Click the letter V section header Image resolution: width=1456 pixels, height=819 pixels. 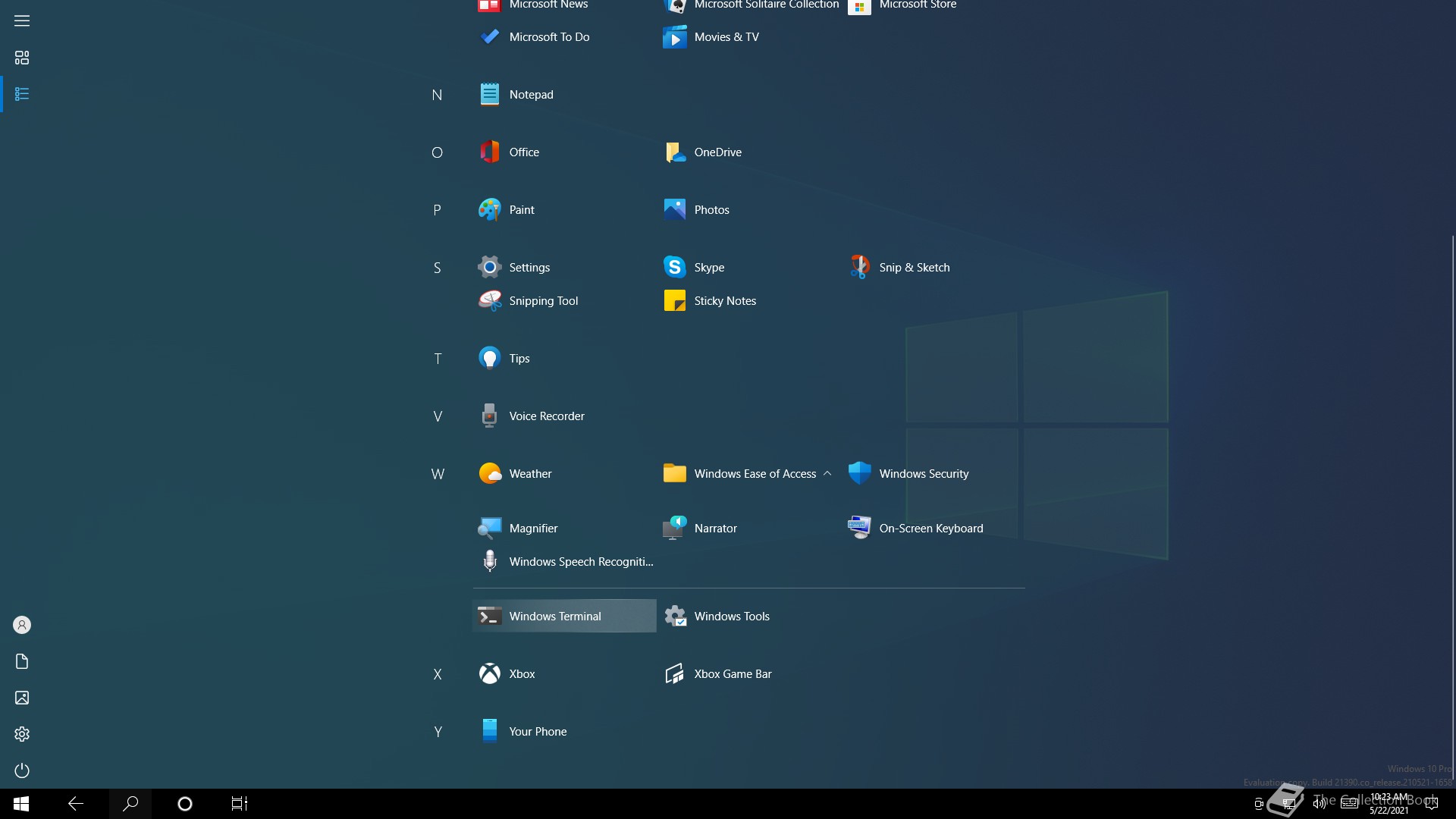point(438,416)
